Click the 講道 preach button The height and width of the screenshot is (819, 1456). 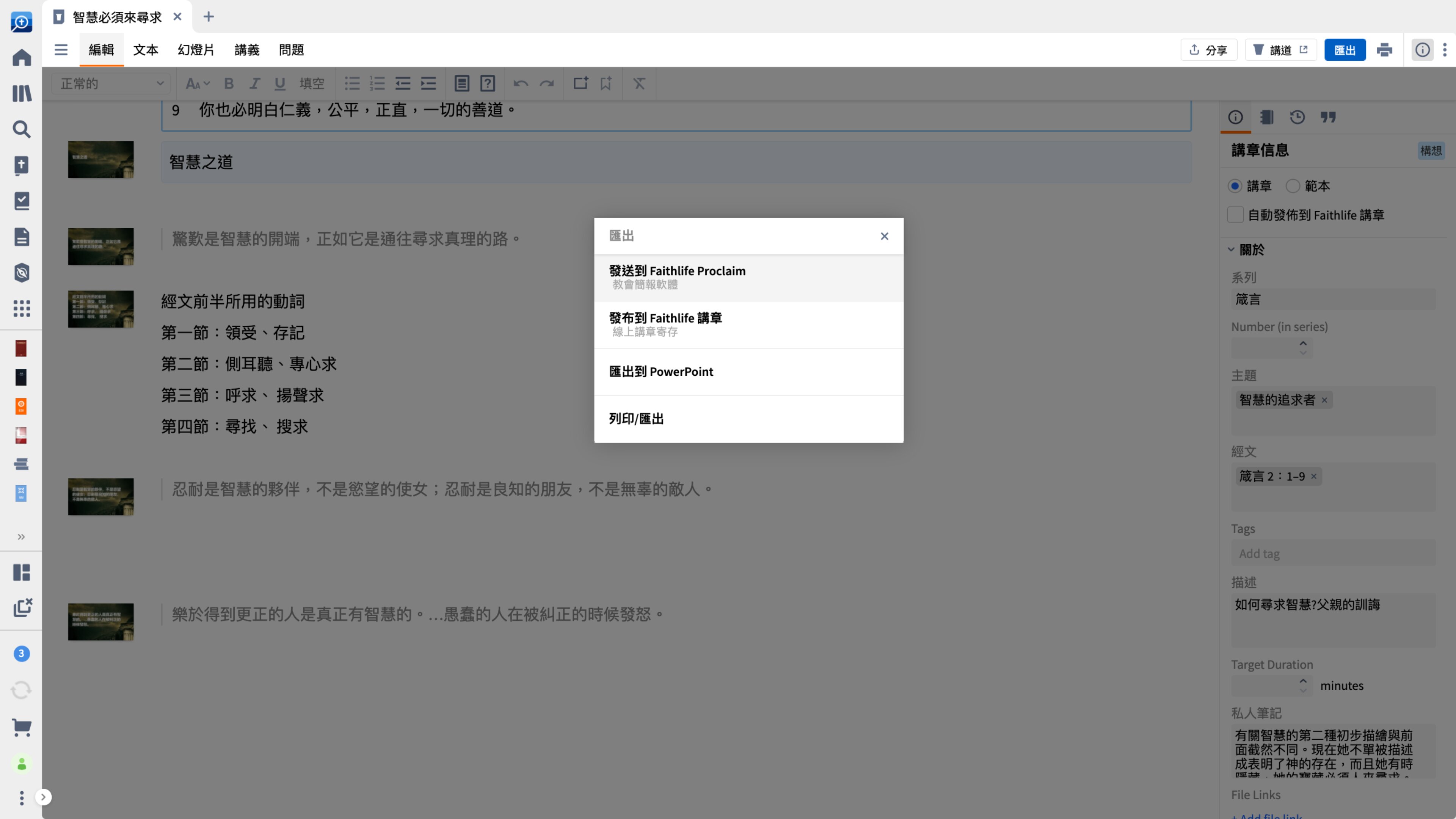coord(1280,50)
